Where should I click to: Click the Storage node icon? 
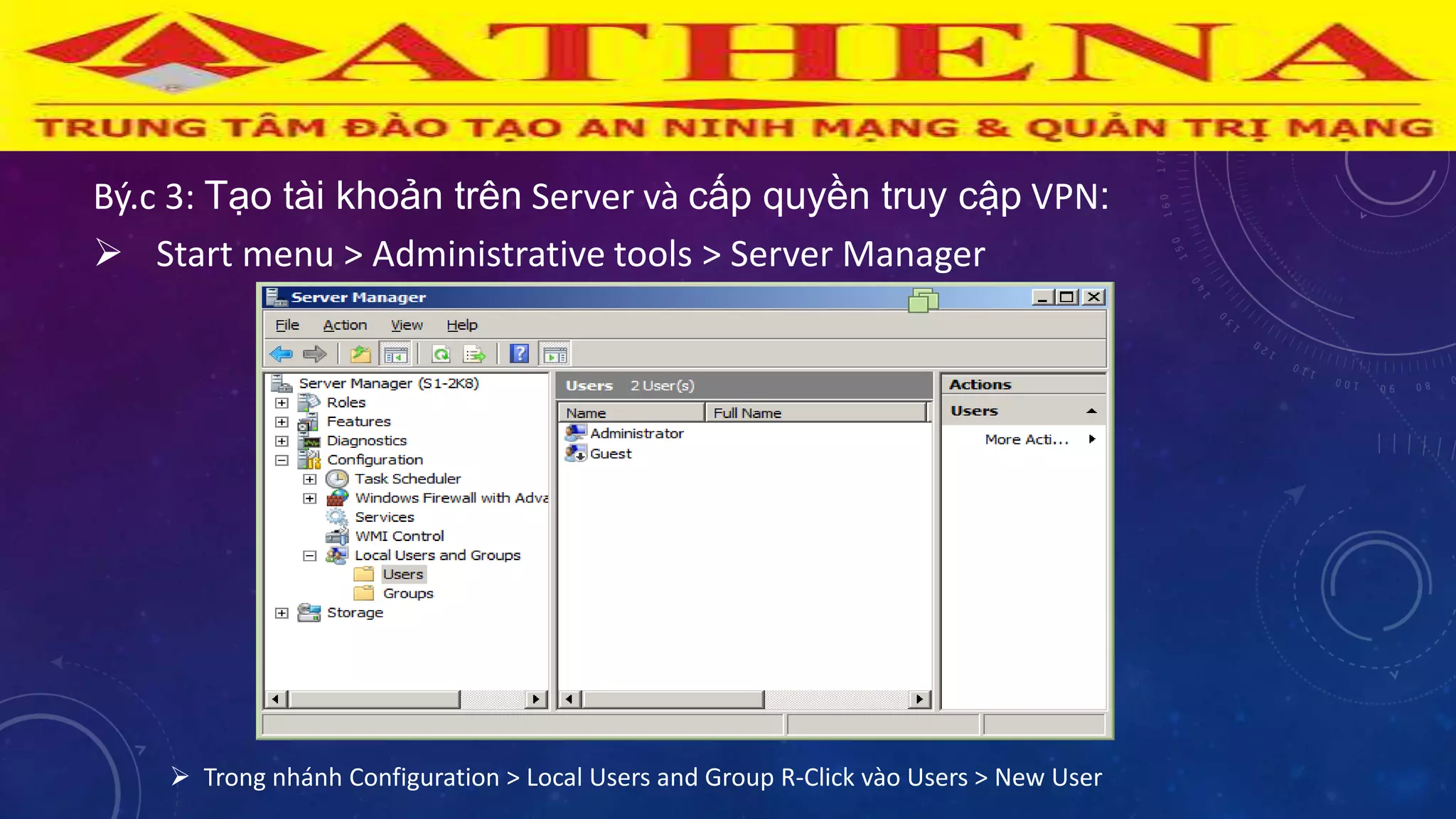[309, 612]
